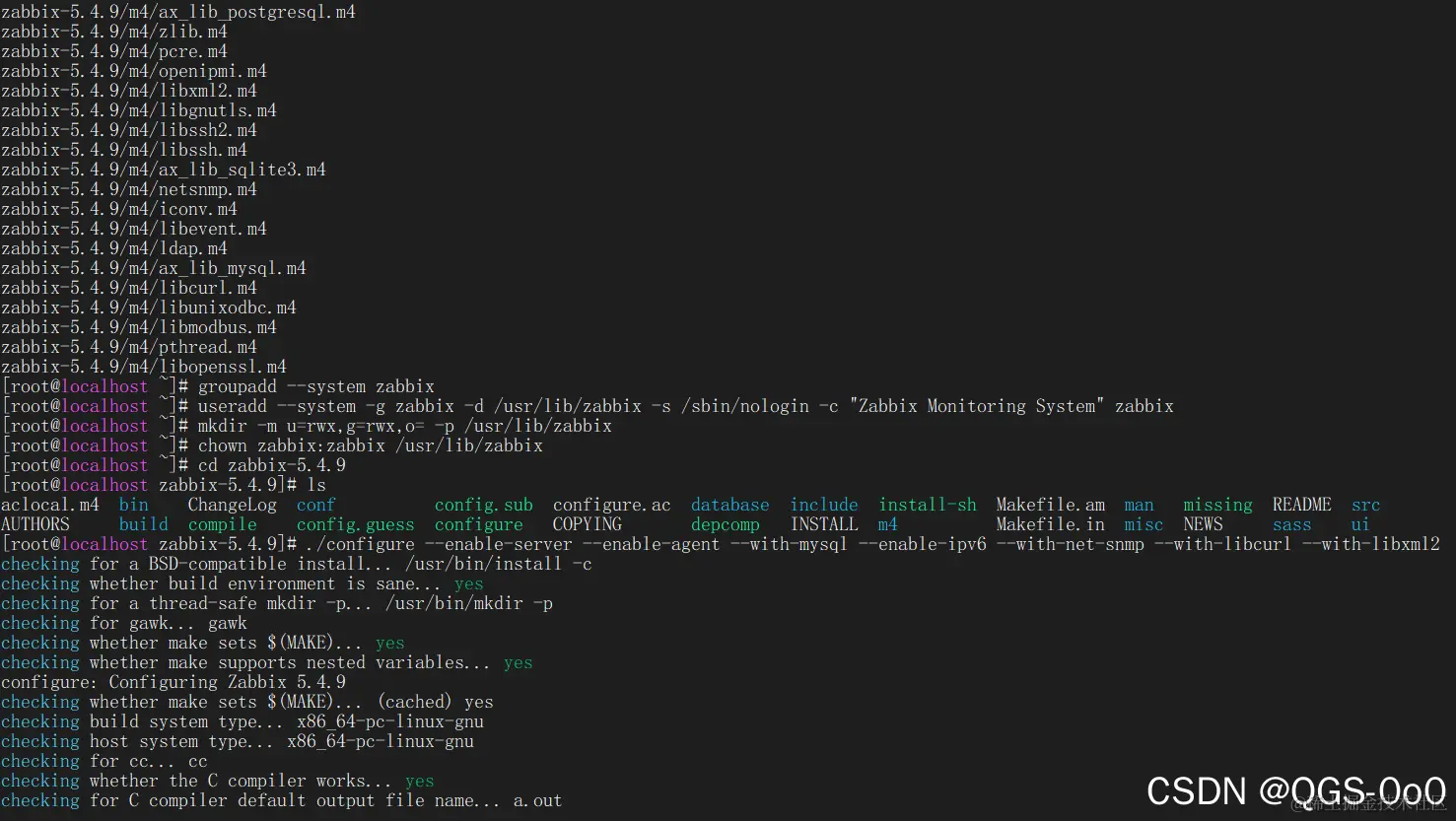Click the line zabbix-5.4.9/m4/libmodbus.m4

pyautogui.click(x=139, y=327)
